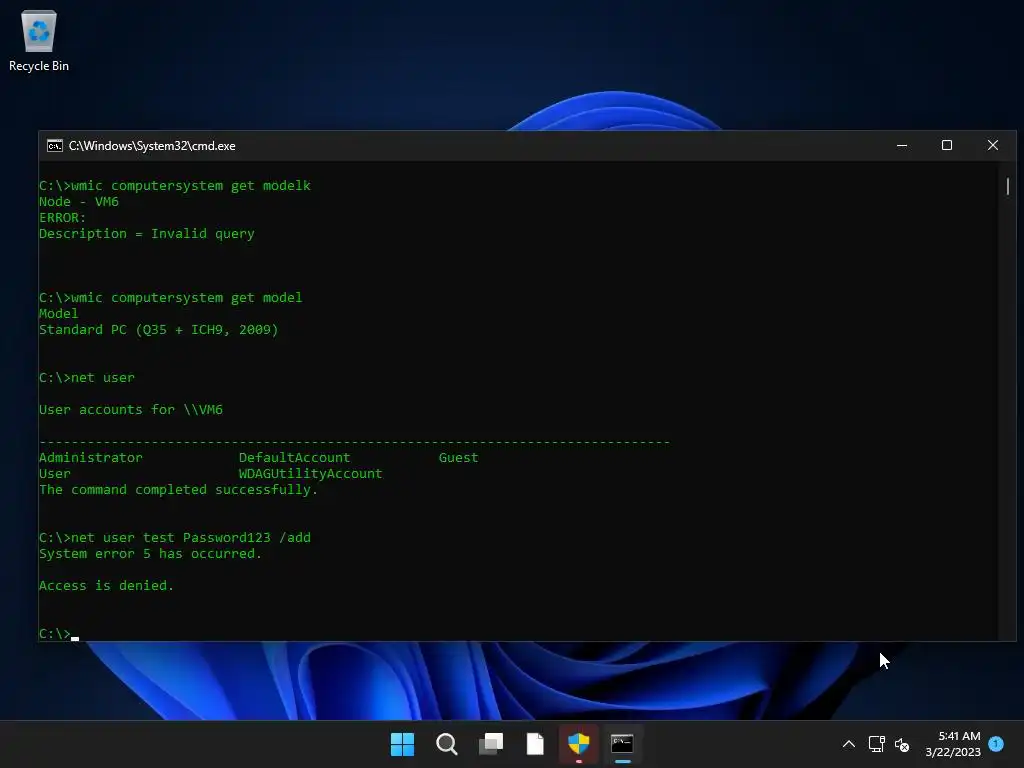Click the C:\Windows\System32\cmd.exe title text
The image size is (1024, 768).
pyautogui.click(x=152, y=146)
